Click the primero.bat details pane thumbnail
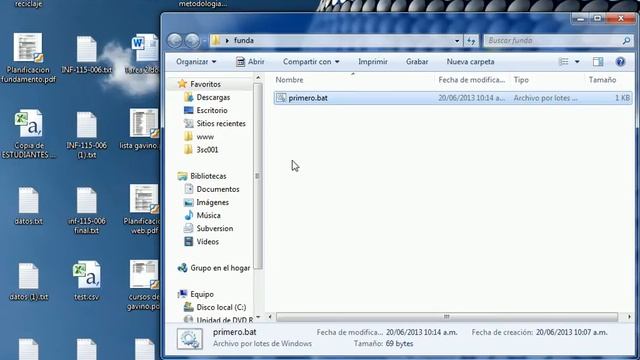The image size is (640, 360). [190, 338]
